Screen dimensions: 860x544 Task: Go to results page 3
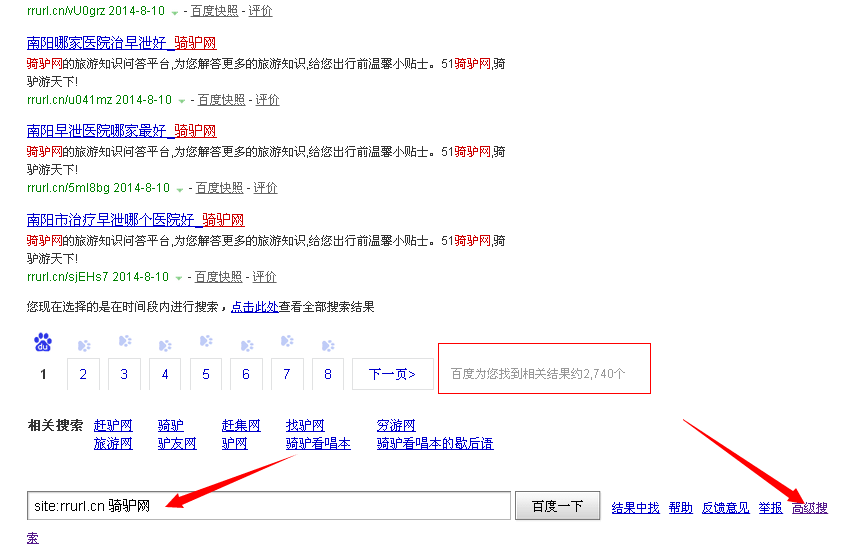pos(124,374)
